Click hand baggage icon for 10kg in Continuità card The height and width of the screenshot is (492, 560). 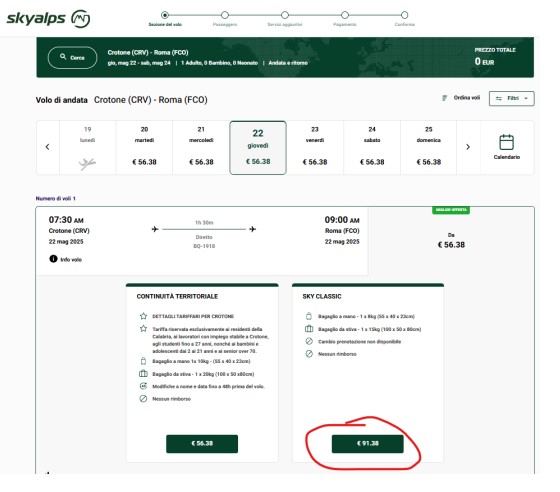click(x=143, y=361)
